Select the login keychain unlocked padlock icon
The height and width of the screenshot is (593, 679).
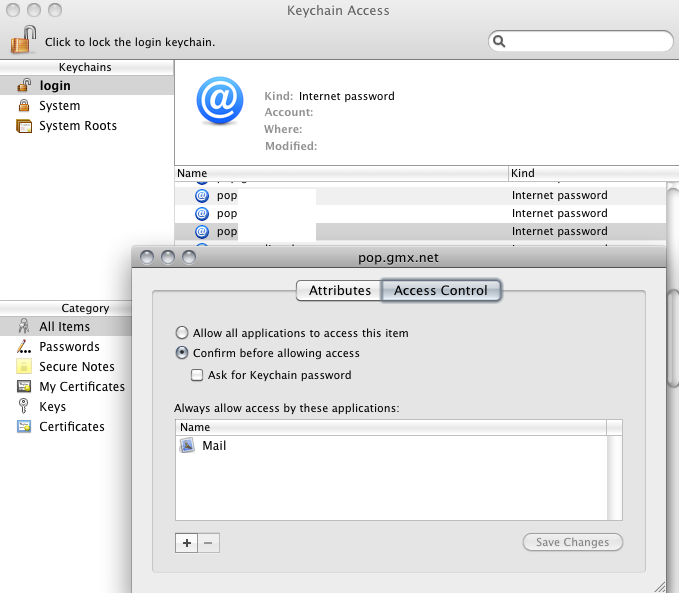click(x=24, y=85)
